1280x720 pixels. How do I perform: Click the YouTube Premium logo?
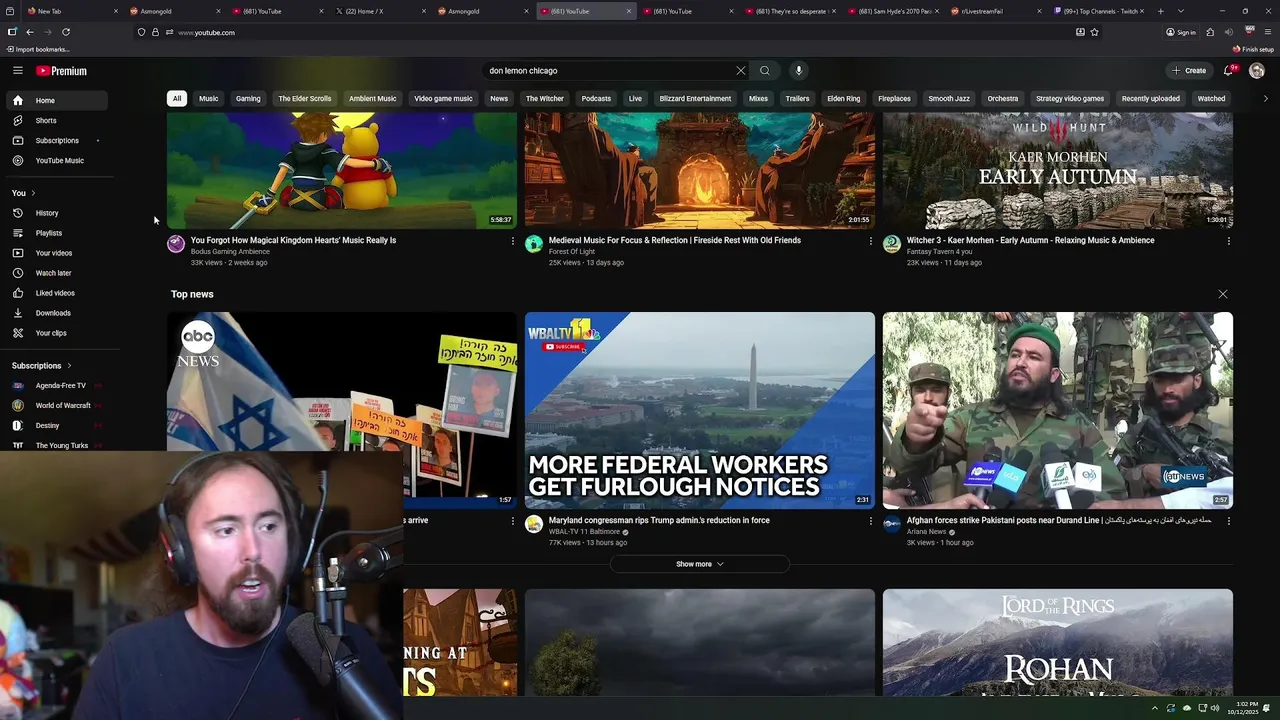tap(62, 71)
